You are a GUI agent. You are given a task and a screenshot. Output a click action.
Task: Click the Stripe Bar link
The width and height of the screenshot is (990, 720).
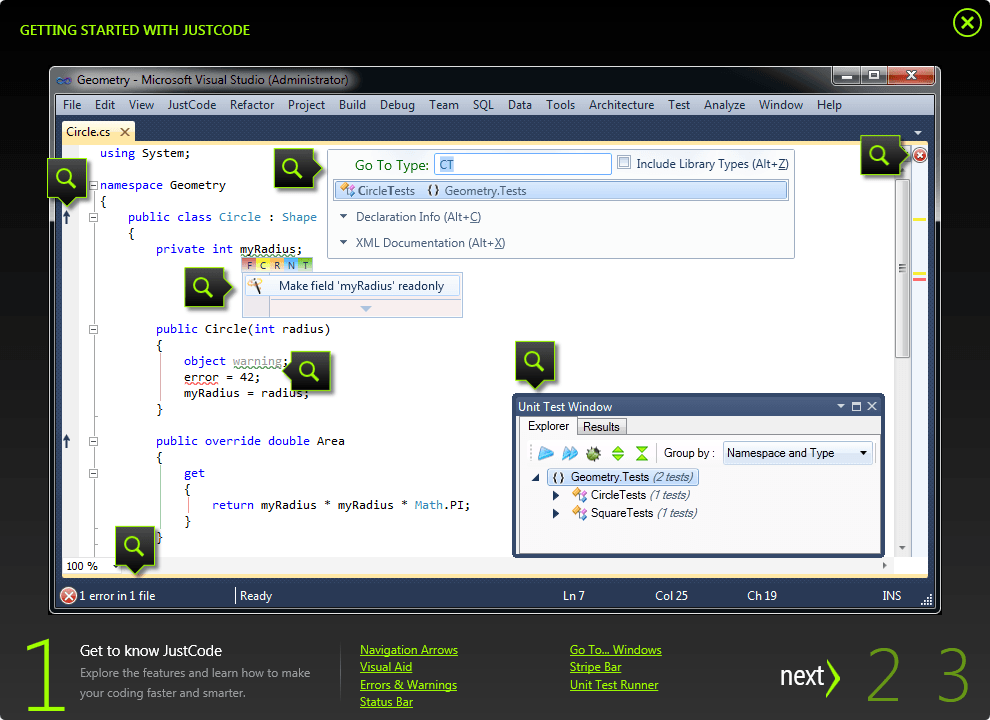(595, 667)
